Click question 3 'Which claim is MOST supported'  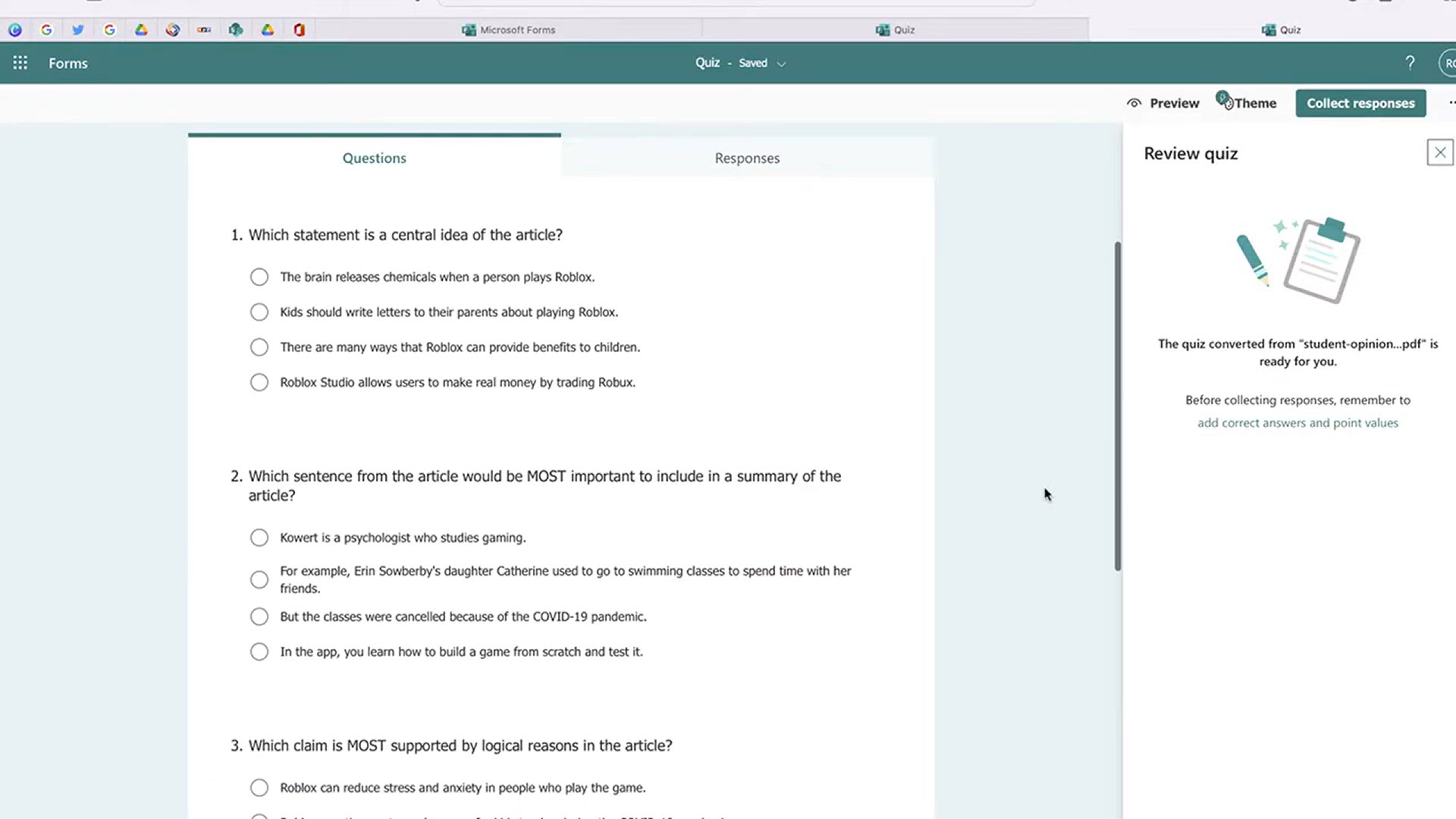click(x=460, y=745)
